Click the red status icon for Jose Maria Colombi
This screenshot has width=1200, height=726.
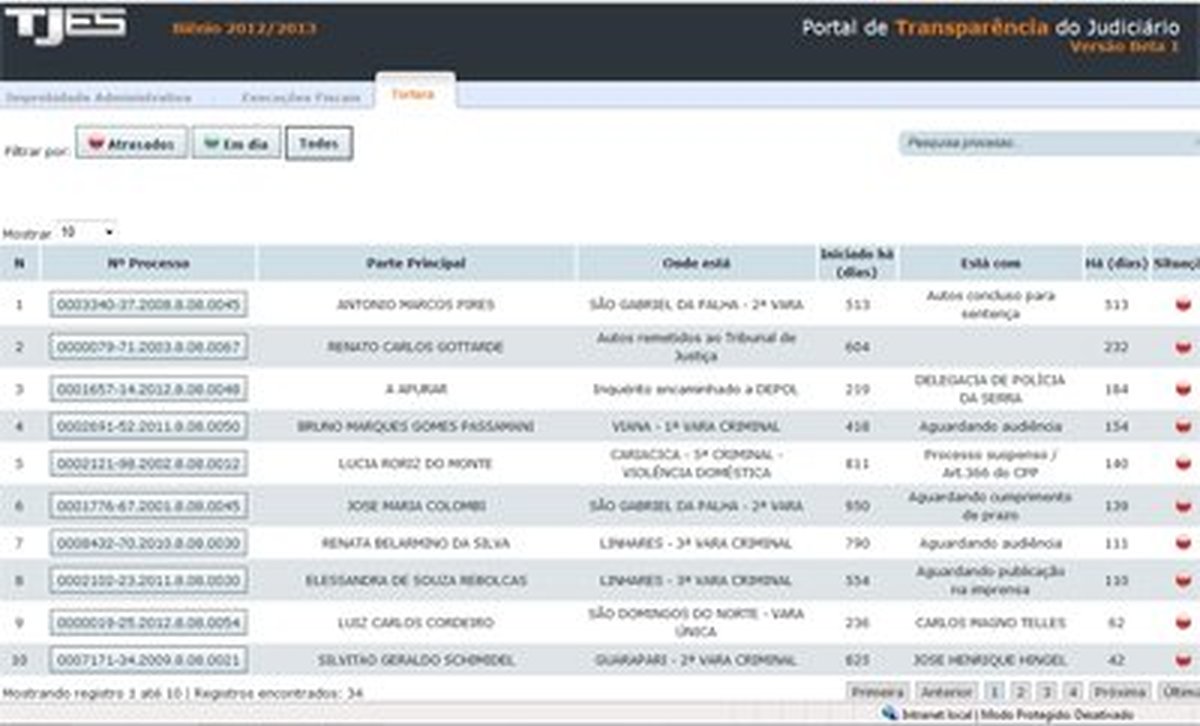1183,506
